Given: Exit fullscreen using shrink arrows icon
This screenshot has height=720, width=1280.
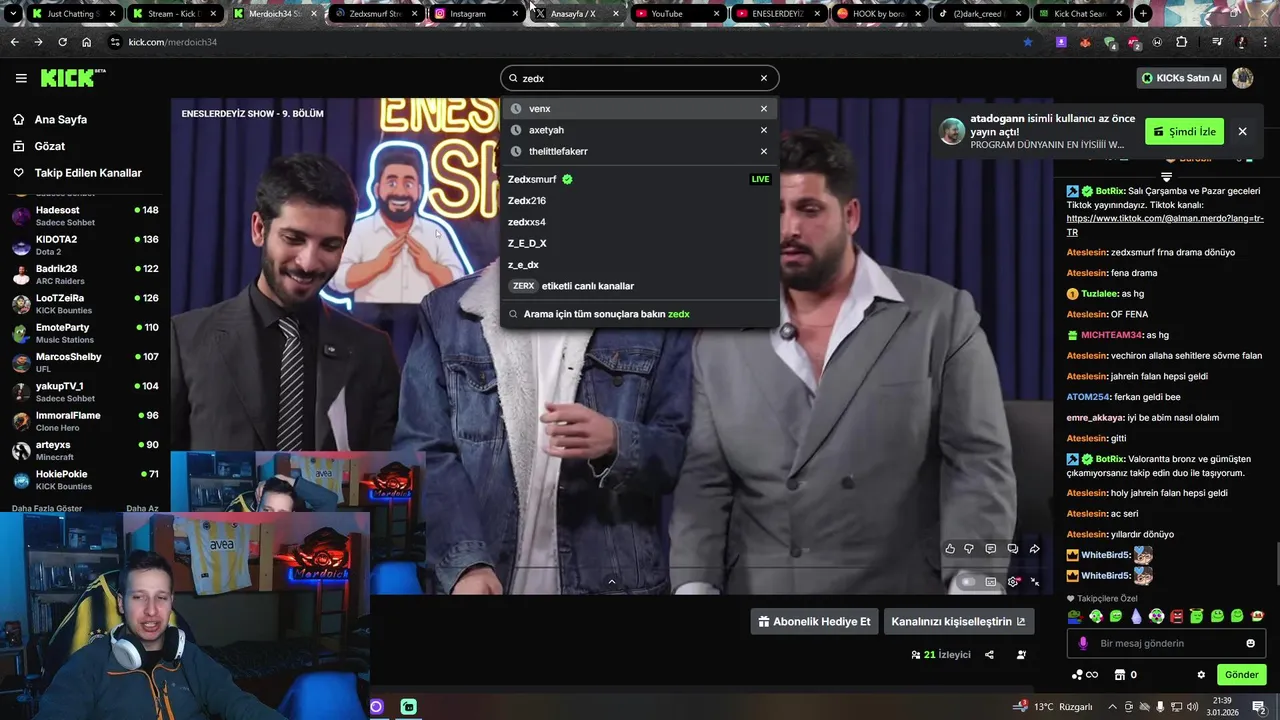Looking at the screenshot, I should [1035, 582].
